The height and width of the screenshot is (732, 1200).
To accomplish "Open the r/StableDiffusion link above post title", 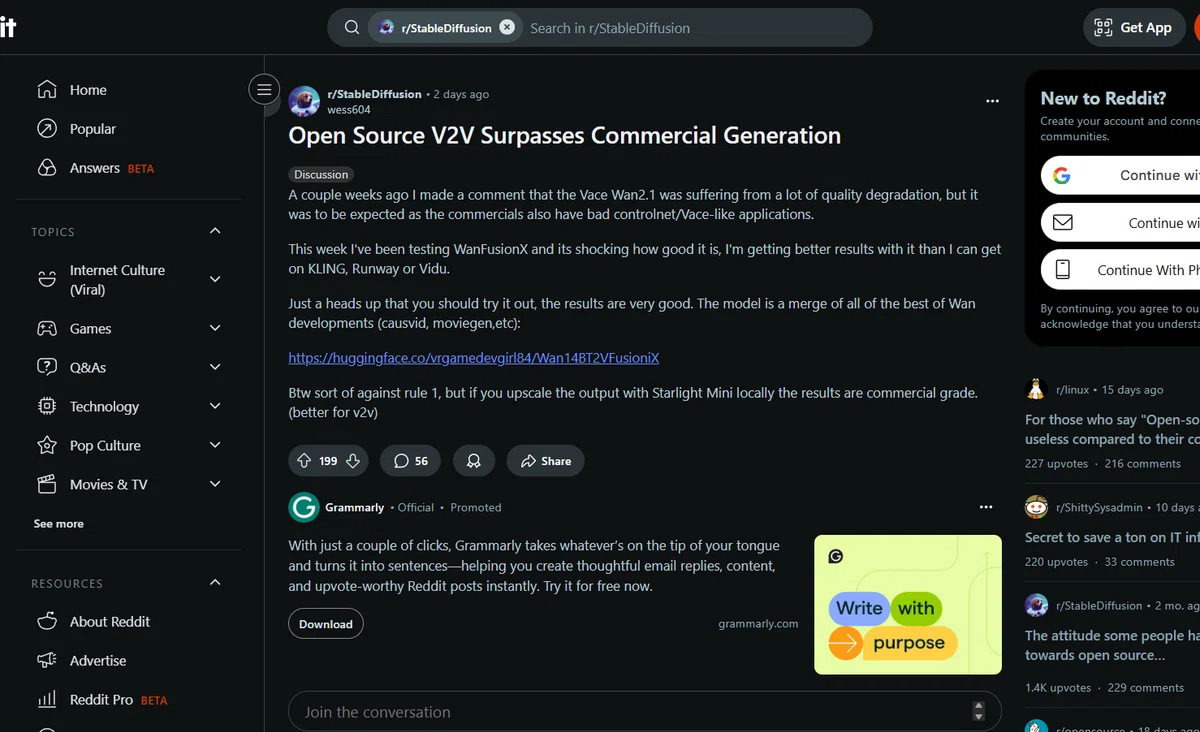I will [x=374, y=94].
